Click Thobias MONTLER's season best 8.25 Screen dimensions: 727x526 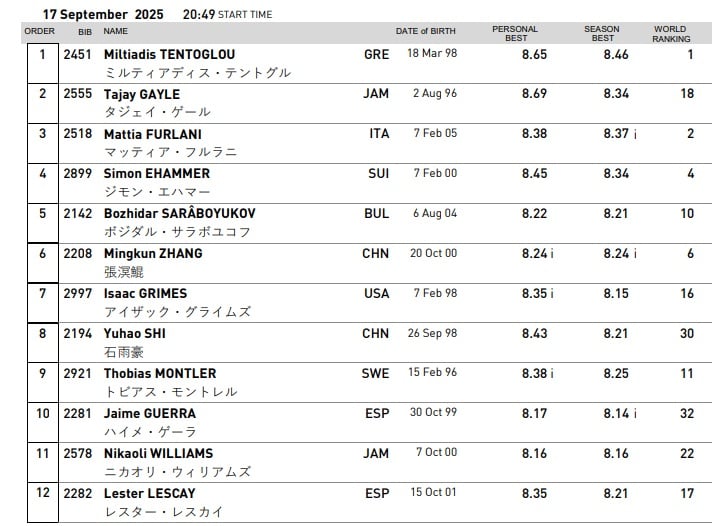click(x=616, y=374)
